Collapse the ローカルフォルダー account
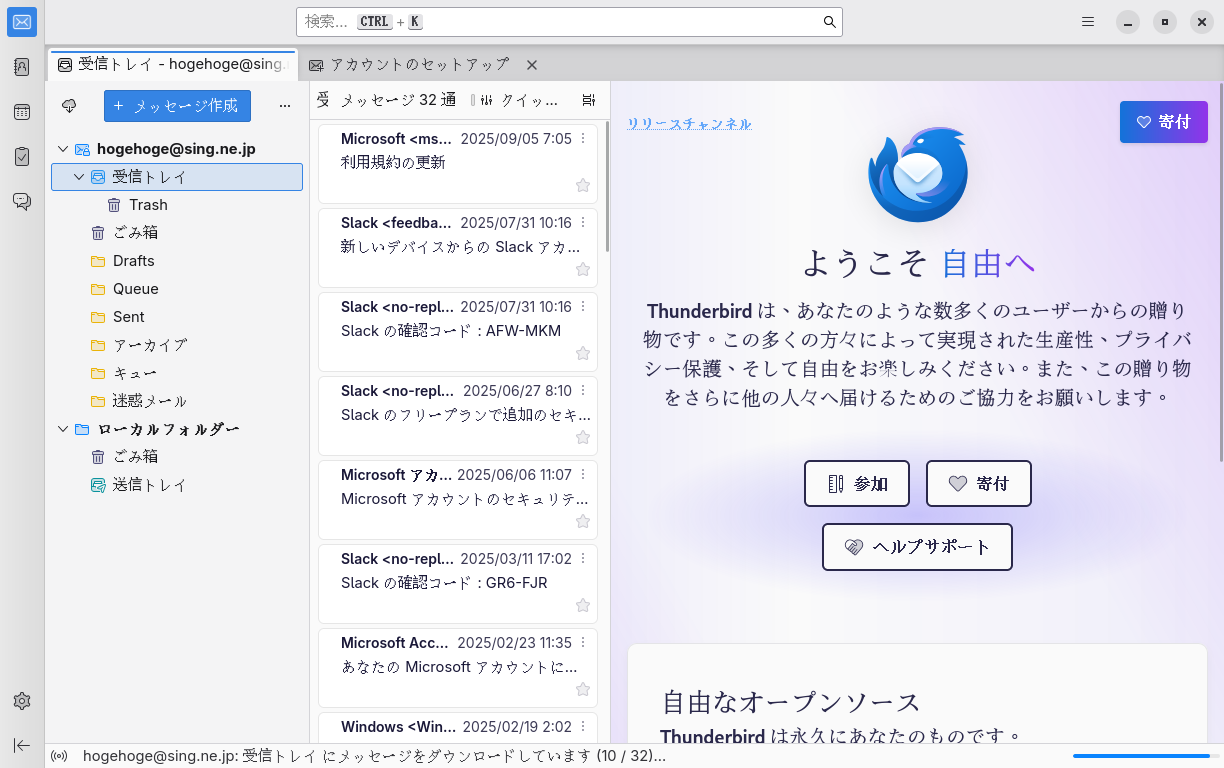Screen dimensions: 1224x768 [63, 429]
